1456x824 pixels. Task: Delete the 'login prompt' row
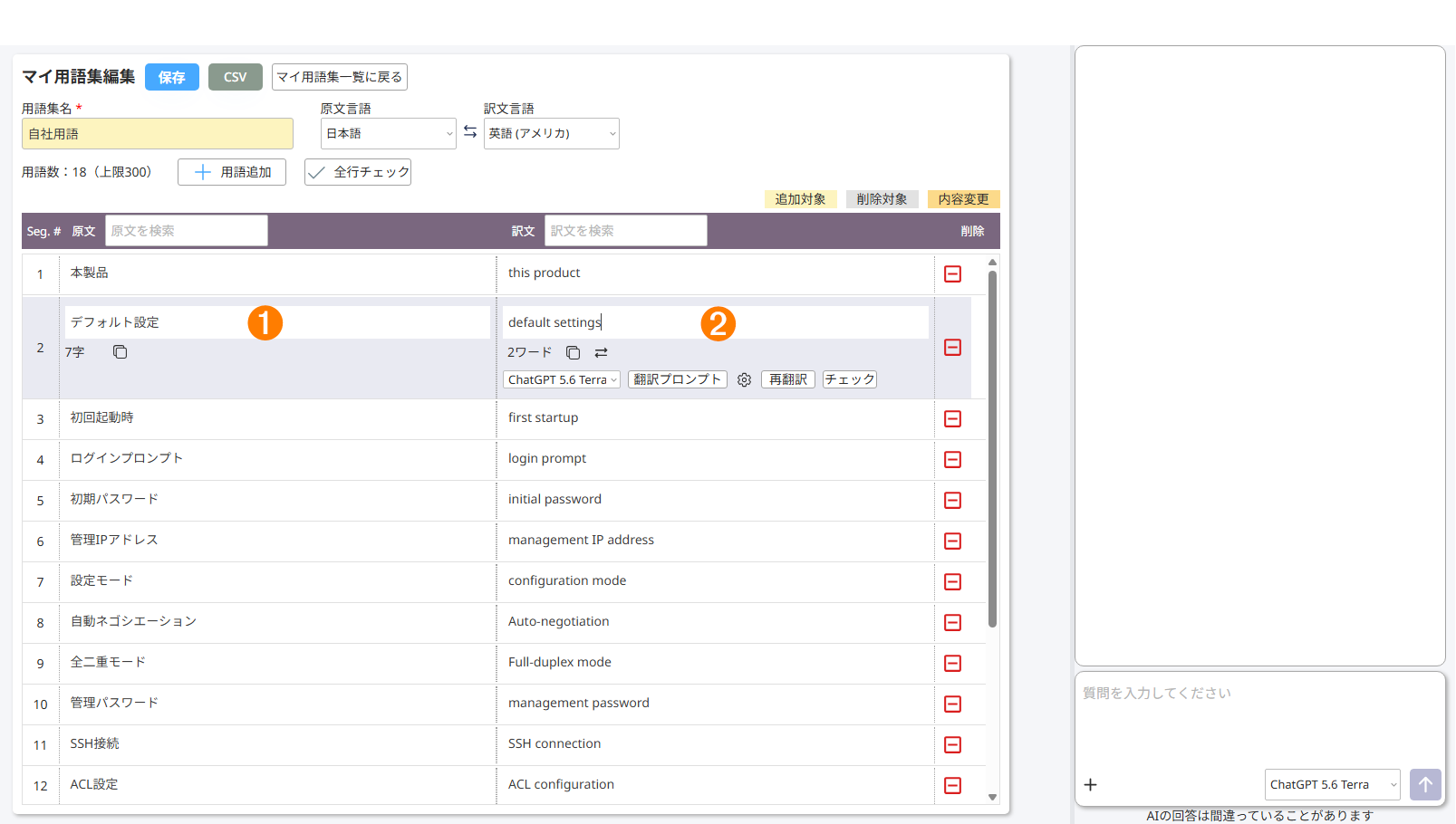click(952, 459)
